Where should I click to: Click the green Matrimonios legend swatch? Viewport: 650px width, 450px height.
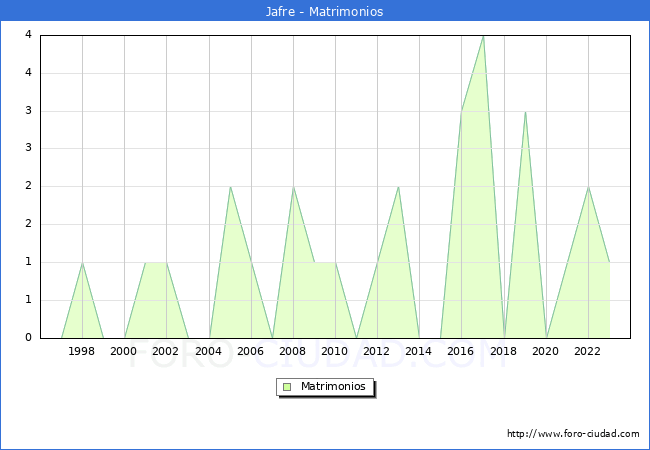coord(287,387)
